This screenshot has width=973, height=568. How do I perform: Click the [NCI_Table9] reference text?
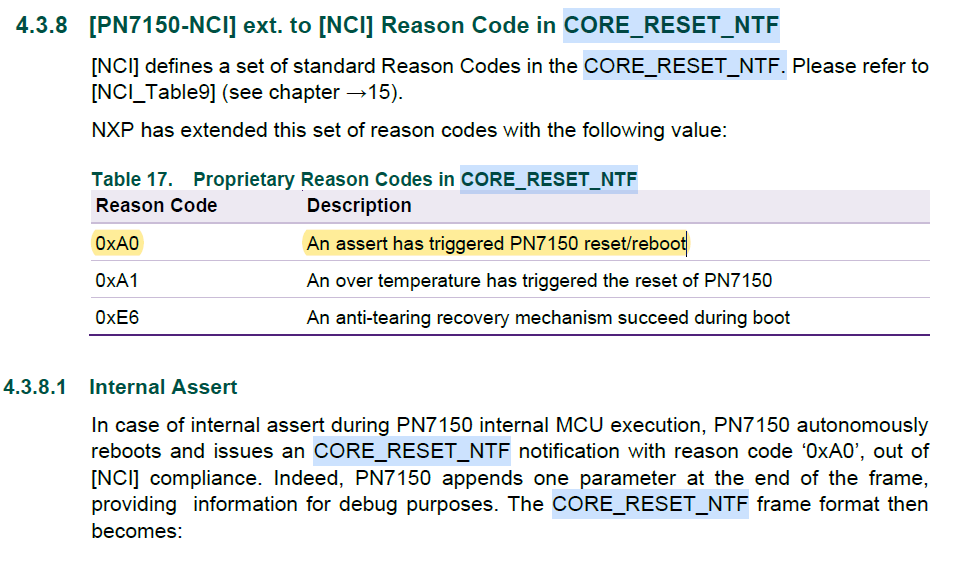(x=155, y=93)
